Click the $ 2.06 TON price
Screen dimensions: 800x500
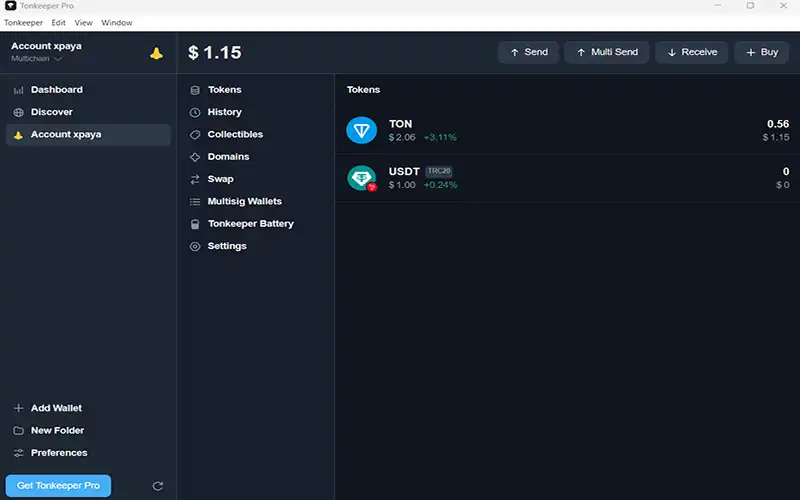402,137
